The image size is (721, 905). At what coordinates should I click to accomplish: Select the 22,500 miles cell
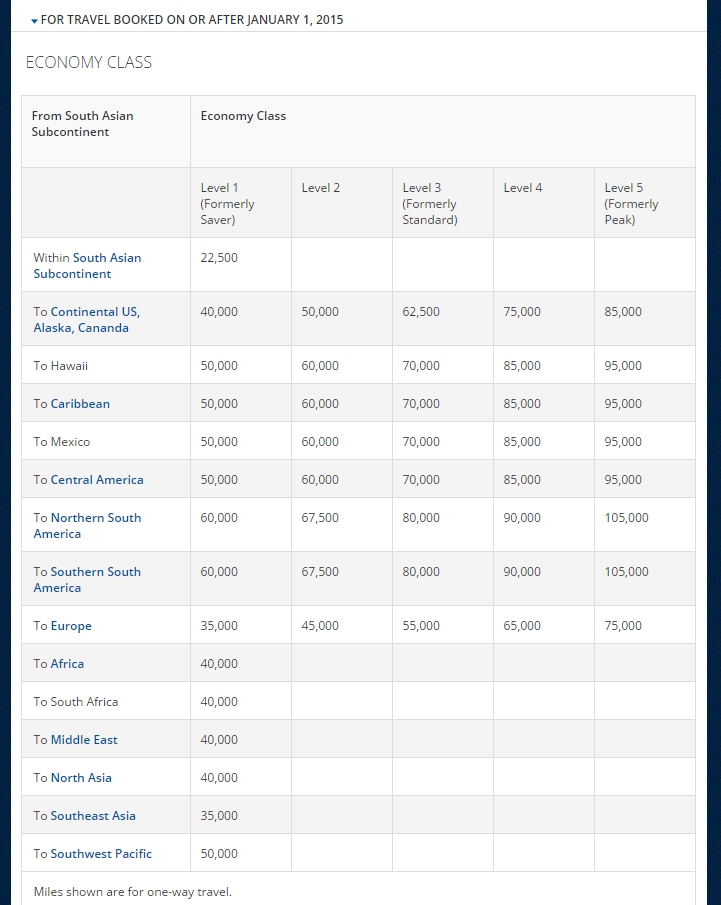pyautogui.click(x=219, y=257)
